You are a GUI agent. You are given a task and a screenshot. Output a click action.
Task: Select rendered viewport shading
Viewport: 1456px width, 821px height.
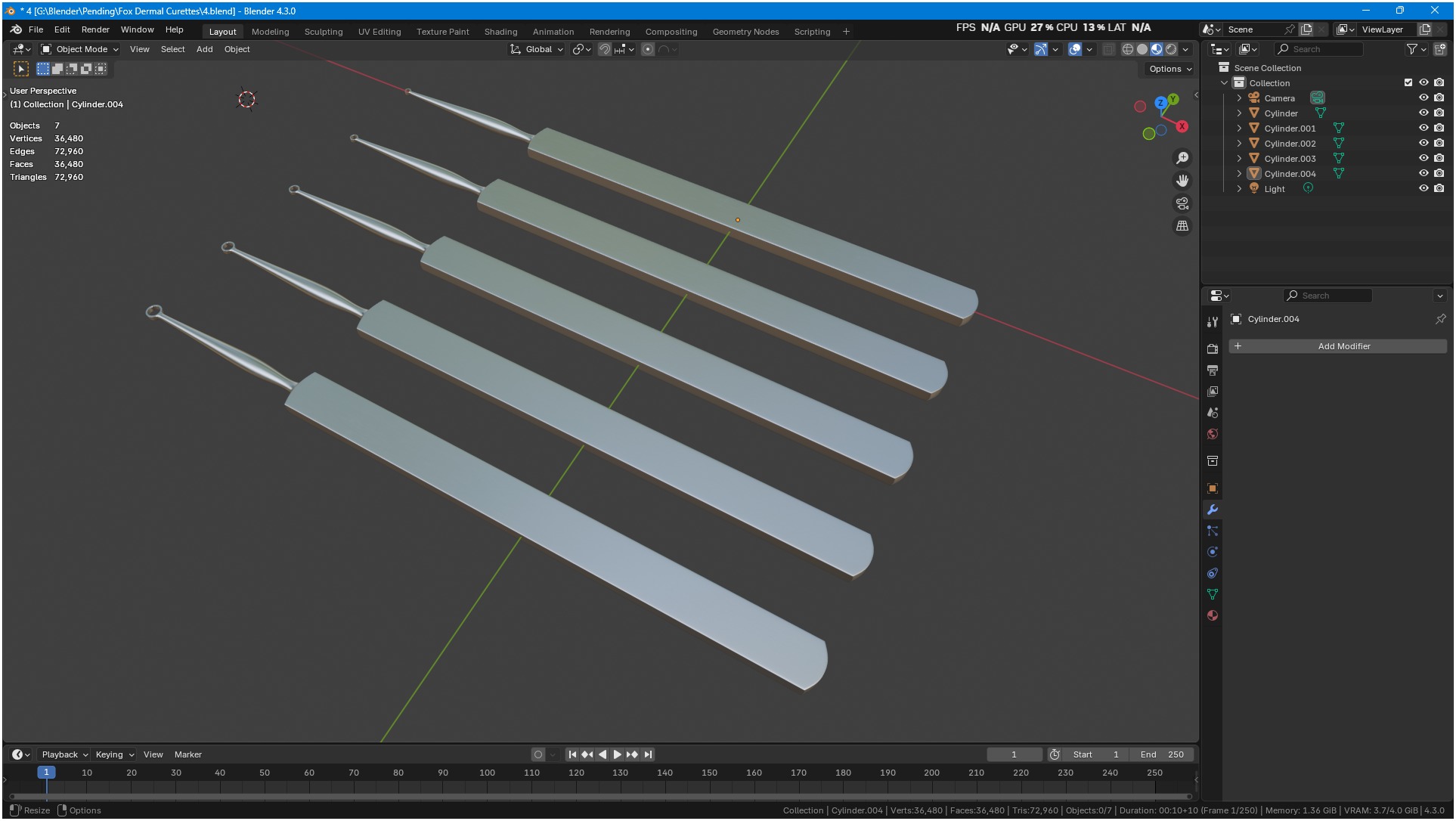pos(1171,49)
